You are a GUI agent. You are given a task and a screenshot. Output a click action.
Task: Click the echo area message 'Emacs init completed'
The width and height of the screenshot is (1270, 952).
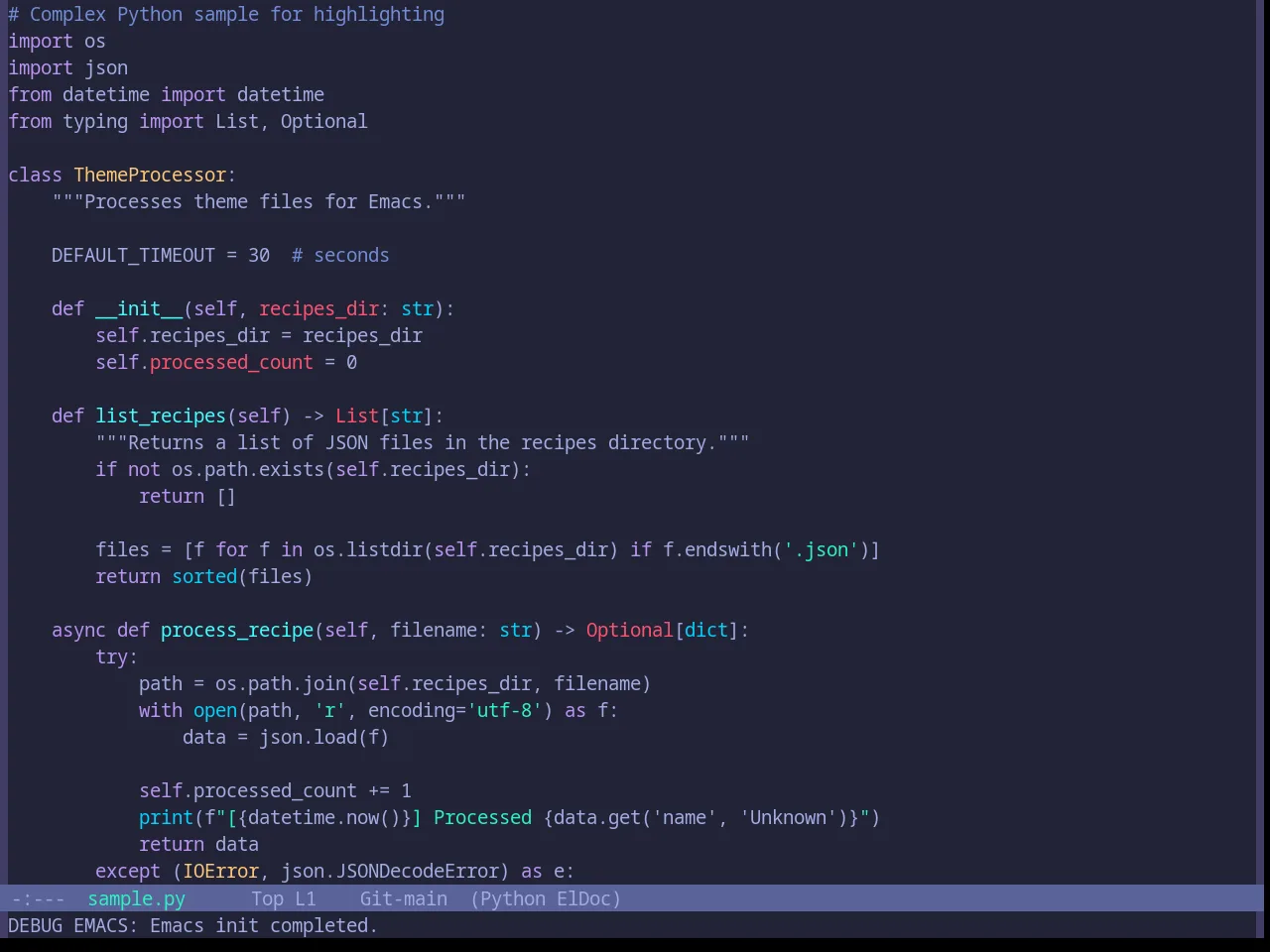pyautogui.click(x=264, y=925)
